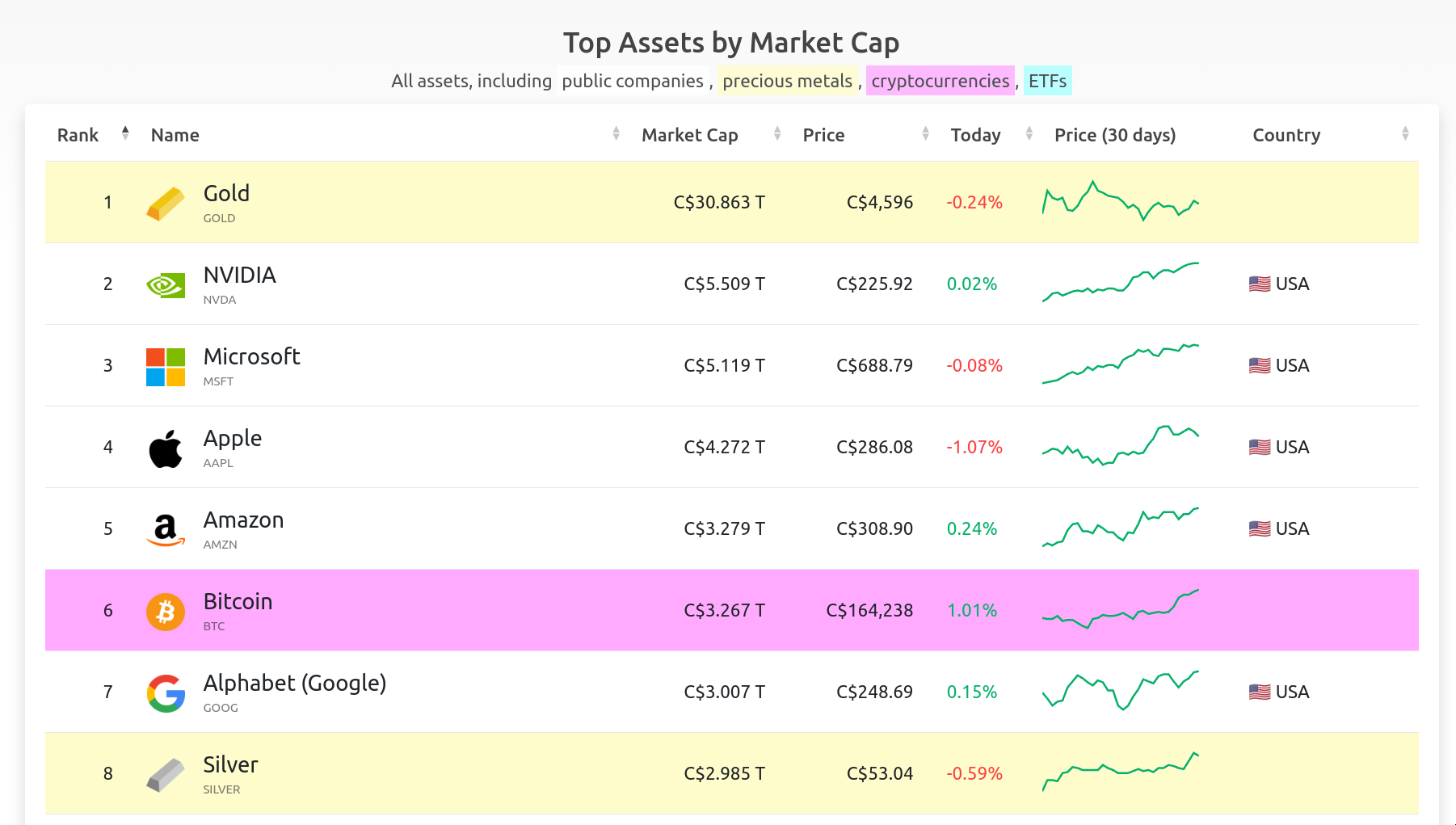1456x825 pixels.
Task: Sort using Today column arrows
Action: tap(1029, 133)
